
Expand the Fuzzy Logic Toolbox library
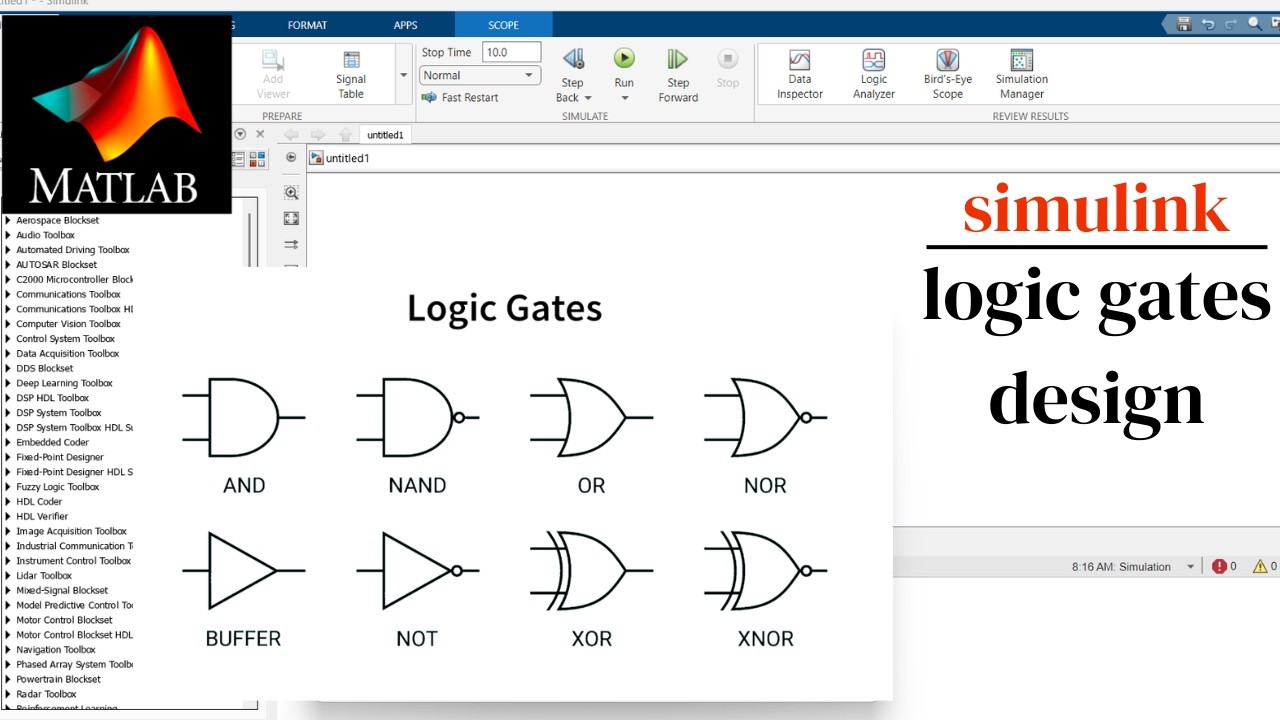tap(8, 487)
